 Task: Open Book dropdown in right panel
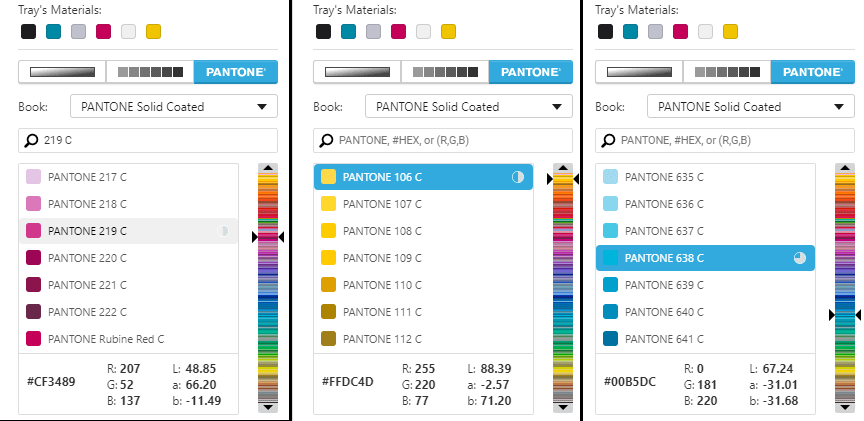coord(750,107)
